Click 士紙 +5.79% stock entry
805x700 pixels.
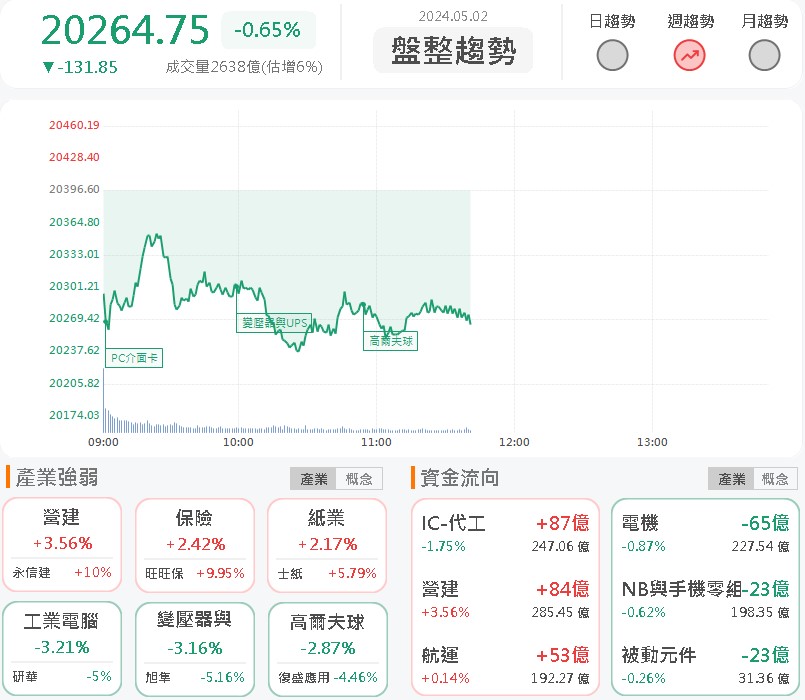tap(327, 573)
